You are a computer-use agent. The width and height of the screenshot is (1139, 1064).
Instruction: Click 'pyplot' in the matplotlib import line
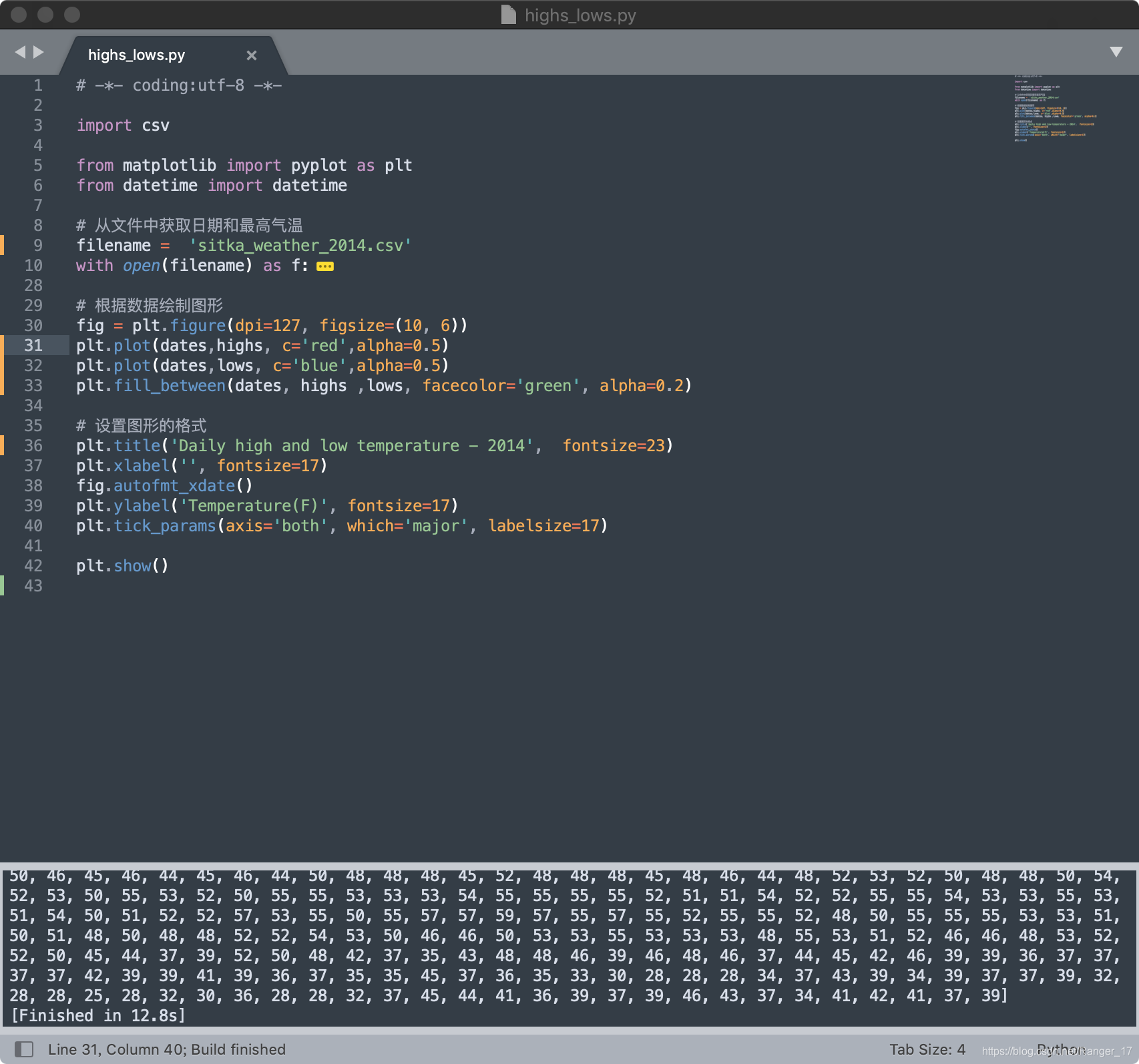pos(318,166)
